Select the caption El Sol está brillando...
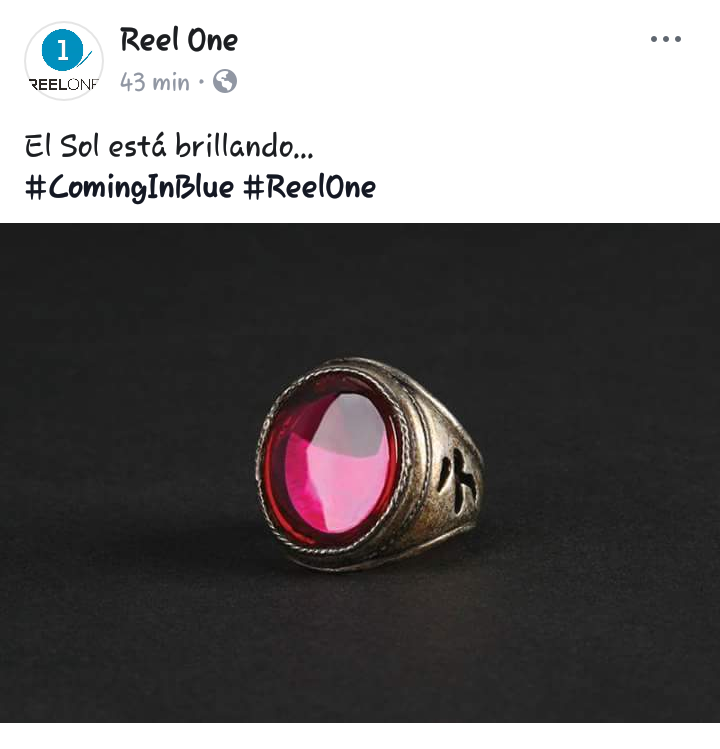 [169, 145]
